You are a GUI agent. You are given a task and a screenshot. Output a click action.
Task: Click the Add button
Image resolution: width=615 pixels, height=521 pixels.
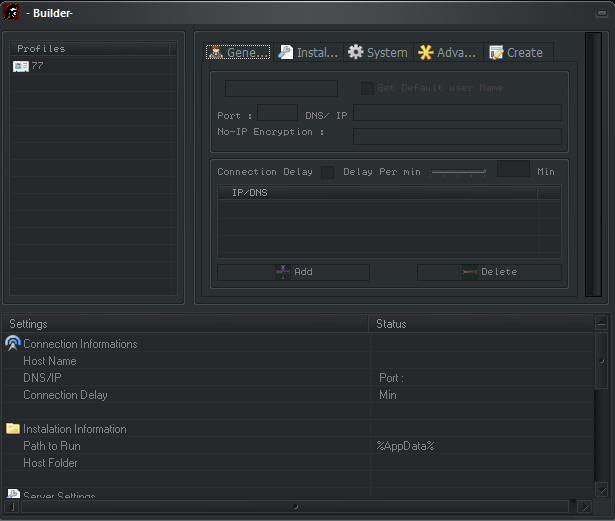click(293, 272)
